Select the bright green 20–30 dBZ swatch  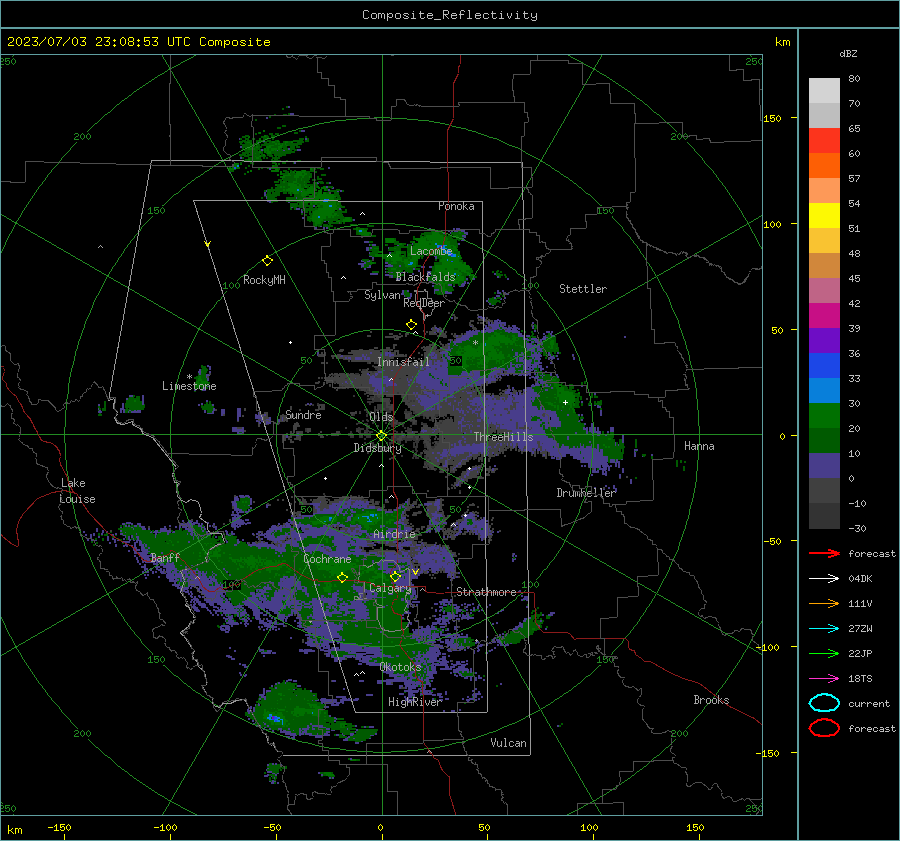824,416
